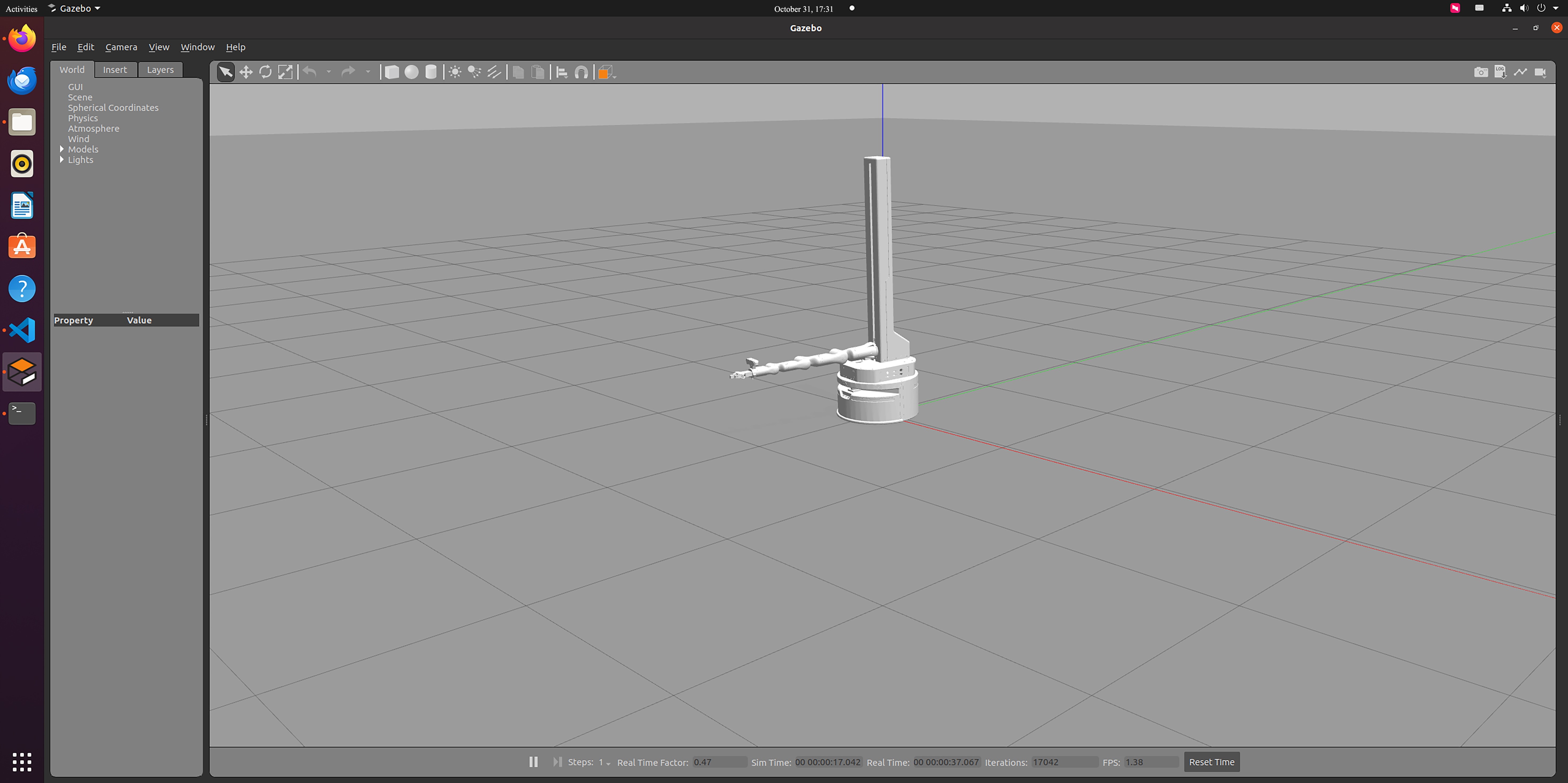Expand the Models tree item
Screen dimensions: 1568x783
pyautogui.click(x=62, y=149)
